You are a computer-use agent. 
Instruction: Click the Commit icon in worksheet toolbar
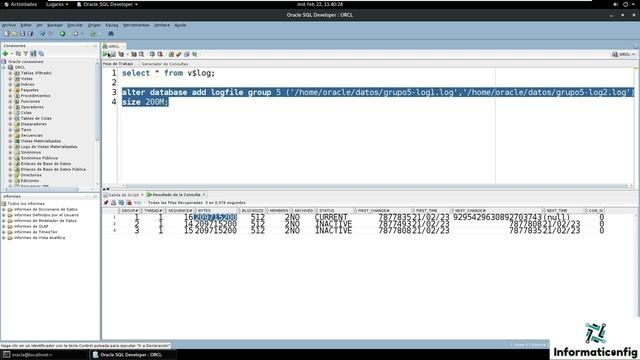(x=152, y=54)
